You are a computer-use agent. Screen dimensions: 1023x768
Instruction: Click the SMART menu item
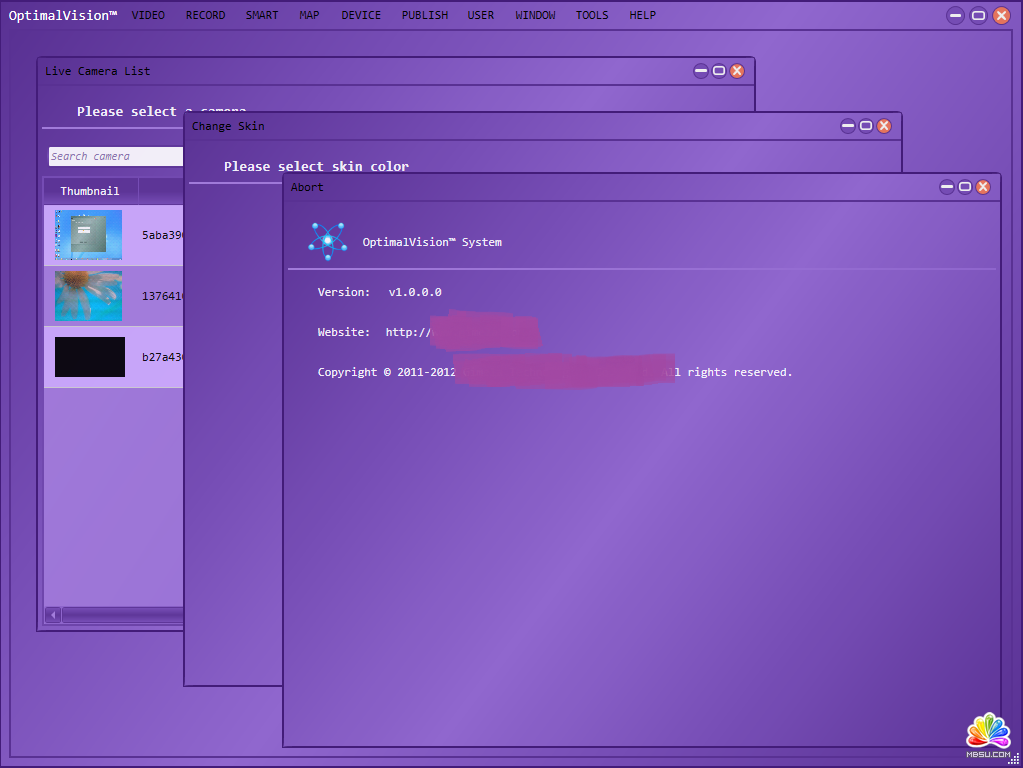[262, 15]
